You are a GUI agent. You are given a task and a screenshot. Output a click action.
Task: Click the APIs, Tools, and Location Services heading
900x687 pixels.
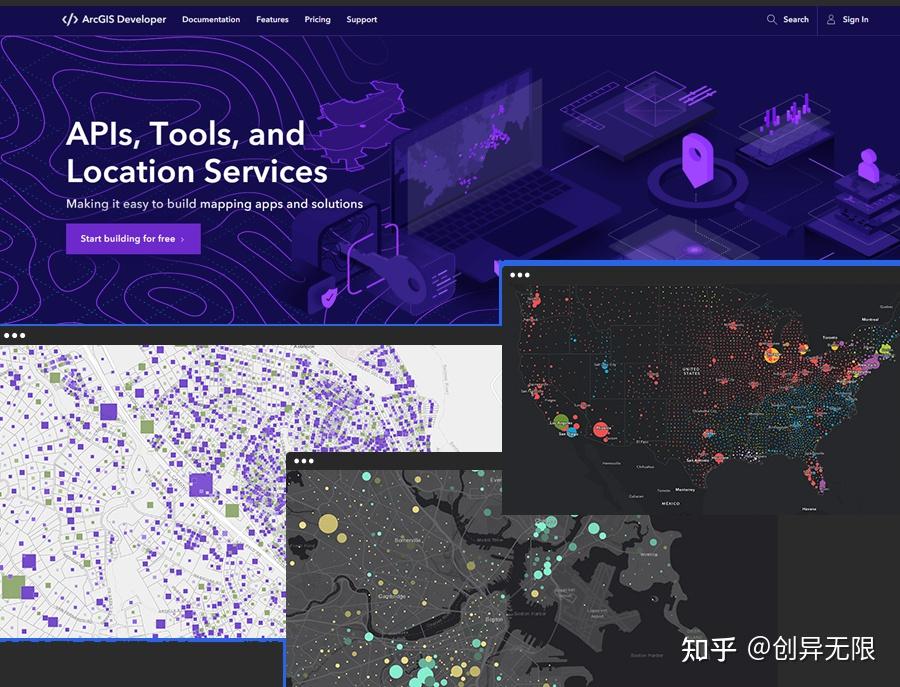[196, 153]
